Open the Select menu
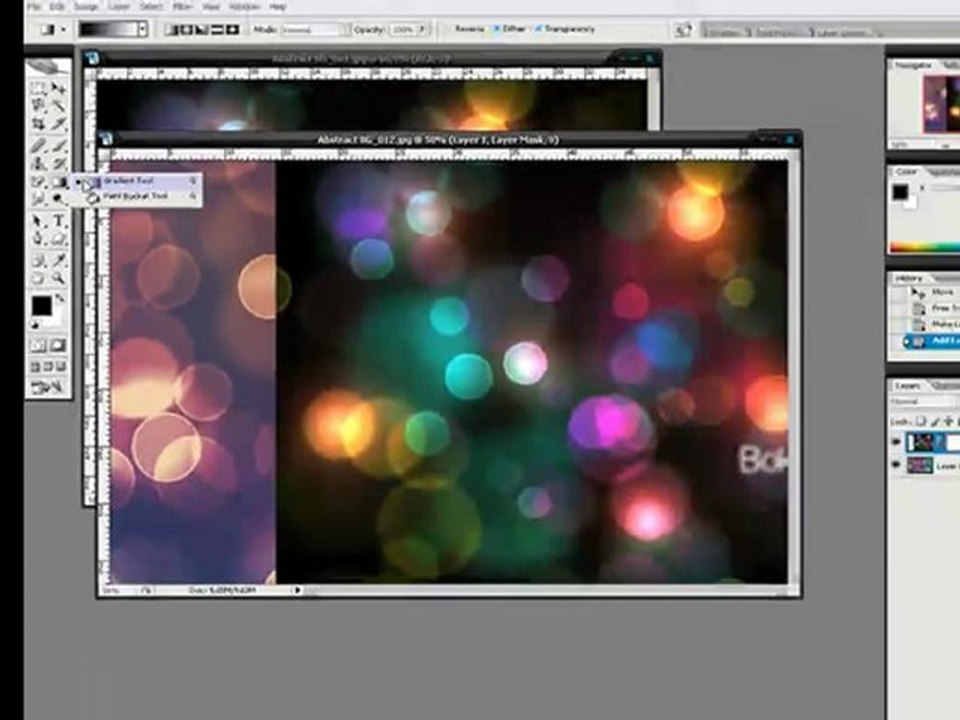The height and width of the screenshot is (720, 960). (151, 7)
